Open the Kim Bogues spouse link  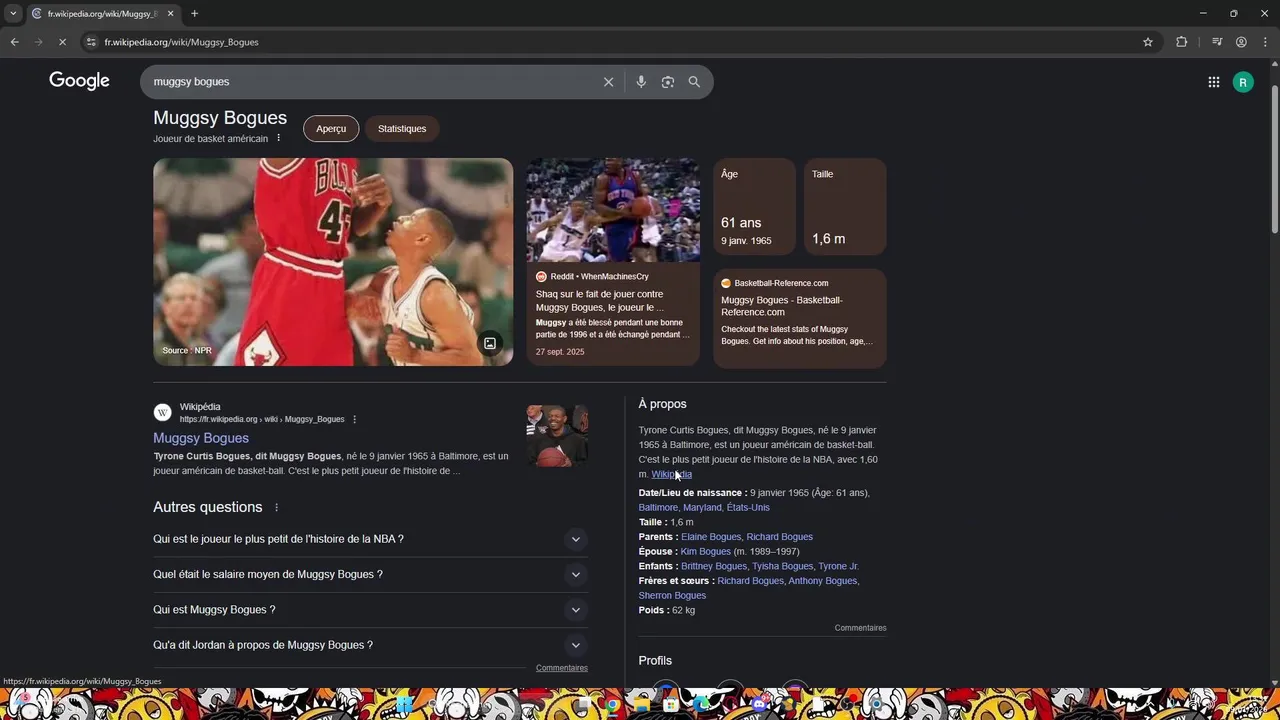point(706,551)
